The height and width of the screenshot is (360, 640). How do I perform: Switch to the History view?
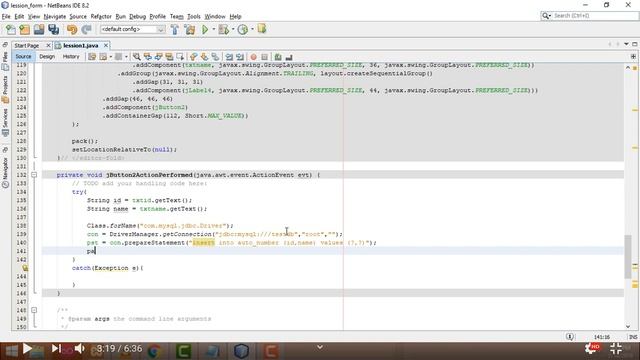coord(71,56)
